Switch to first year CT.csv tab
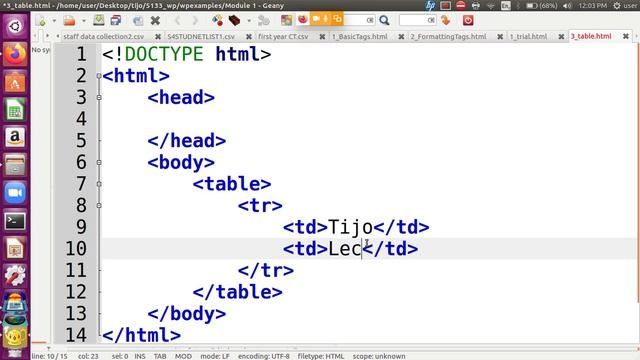Image resolution: width=640 pixels, height=360 pixels. point(283,36)
